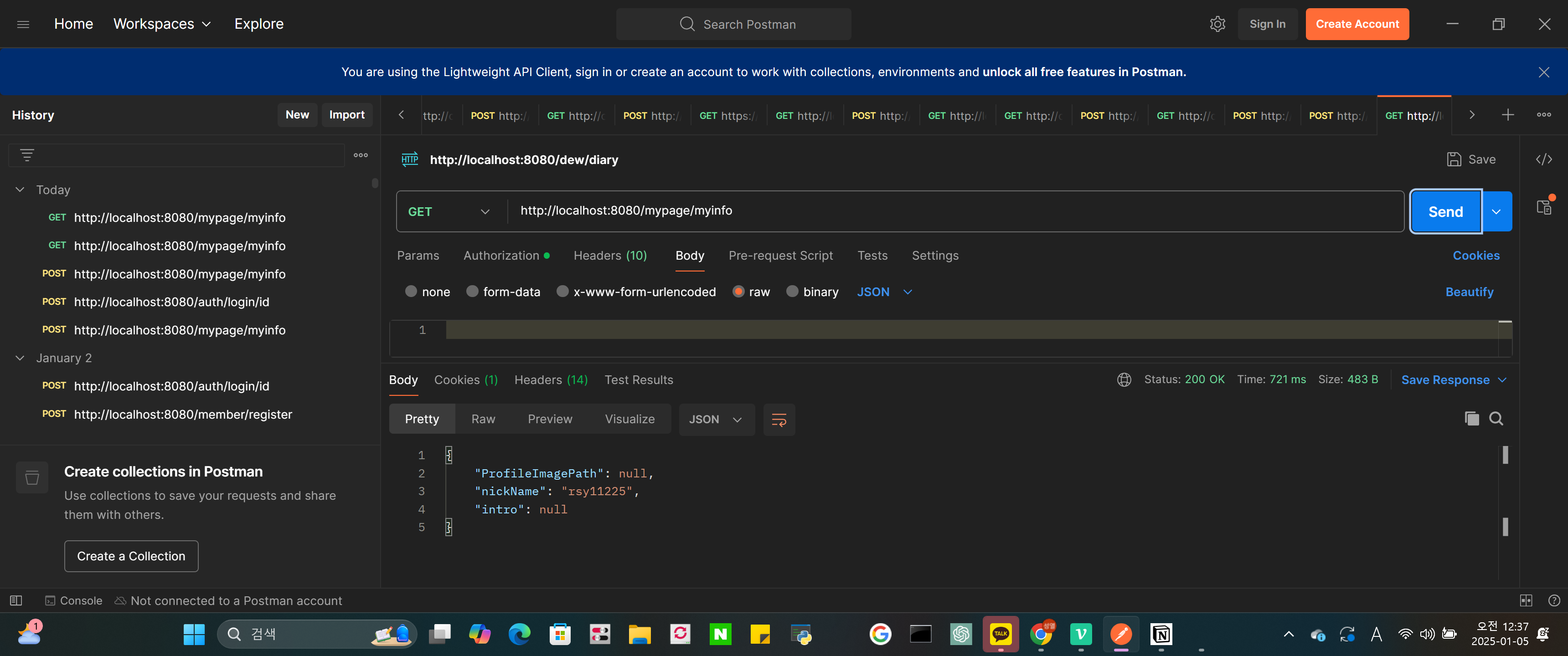Select the none body type

pyautogui.click(x=411, y=292)
